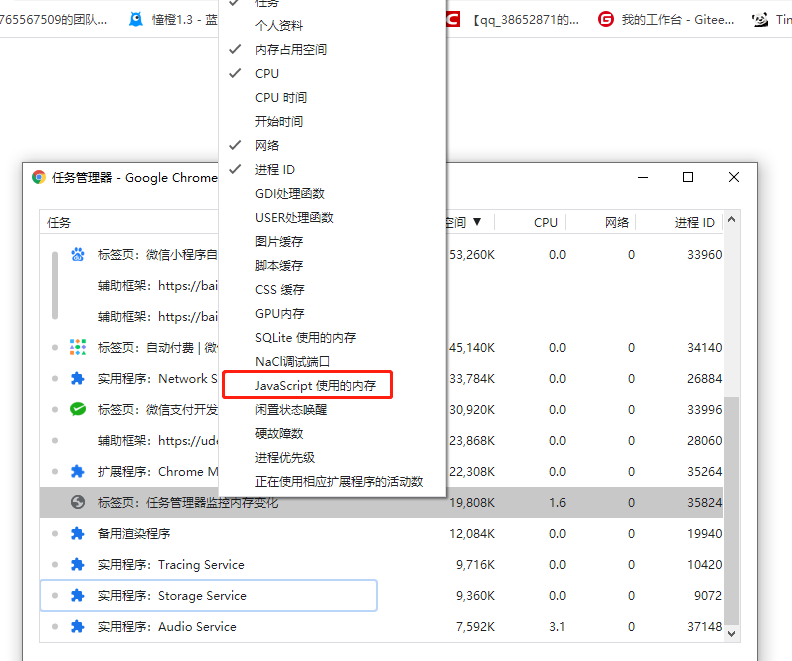Maximize the Task Manager window
The width and height of the screenshot is (792, 661).
[x=687, y=177]
